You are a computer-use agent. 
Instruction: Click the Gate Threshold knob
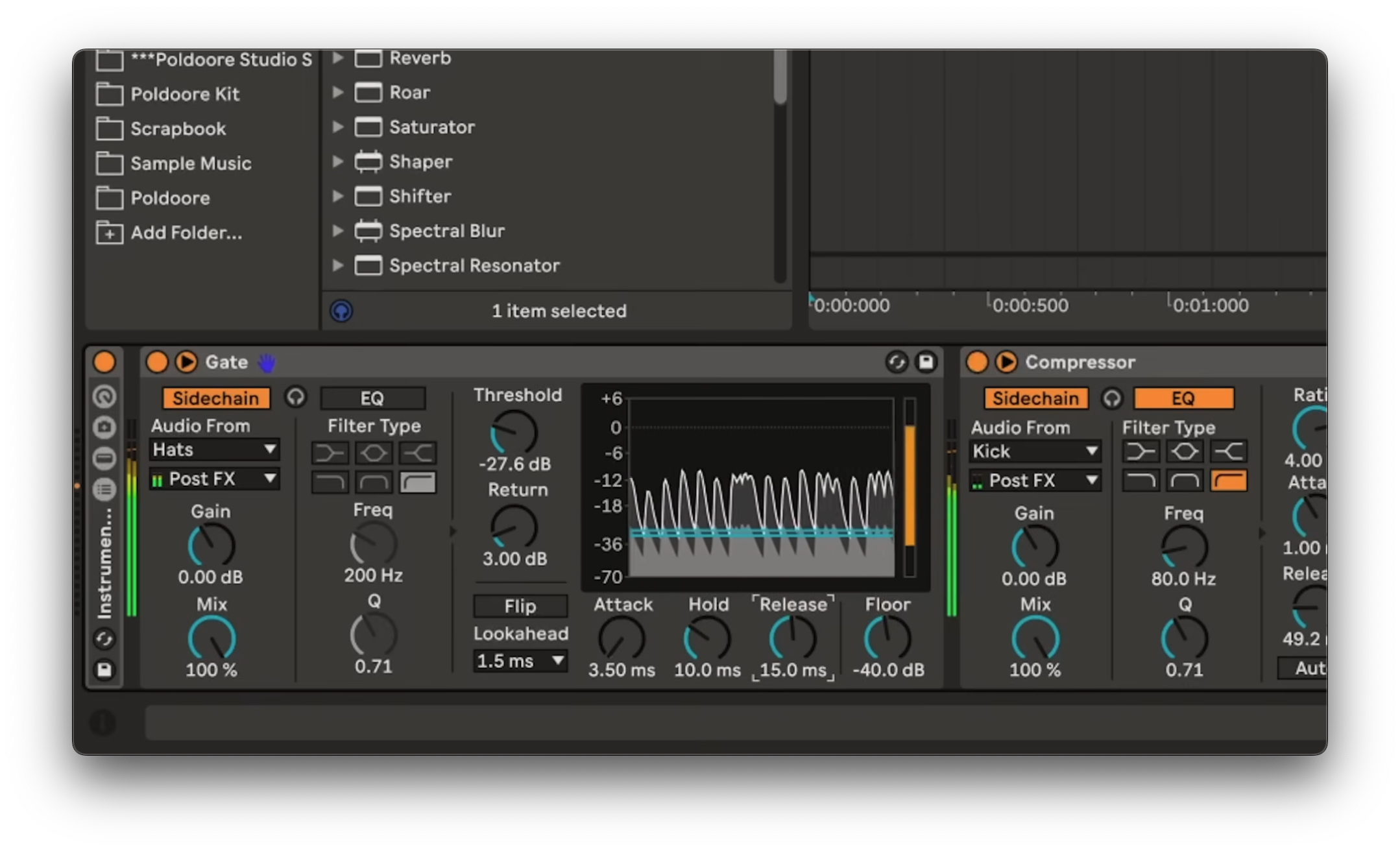coord(513,431)
